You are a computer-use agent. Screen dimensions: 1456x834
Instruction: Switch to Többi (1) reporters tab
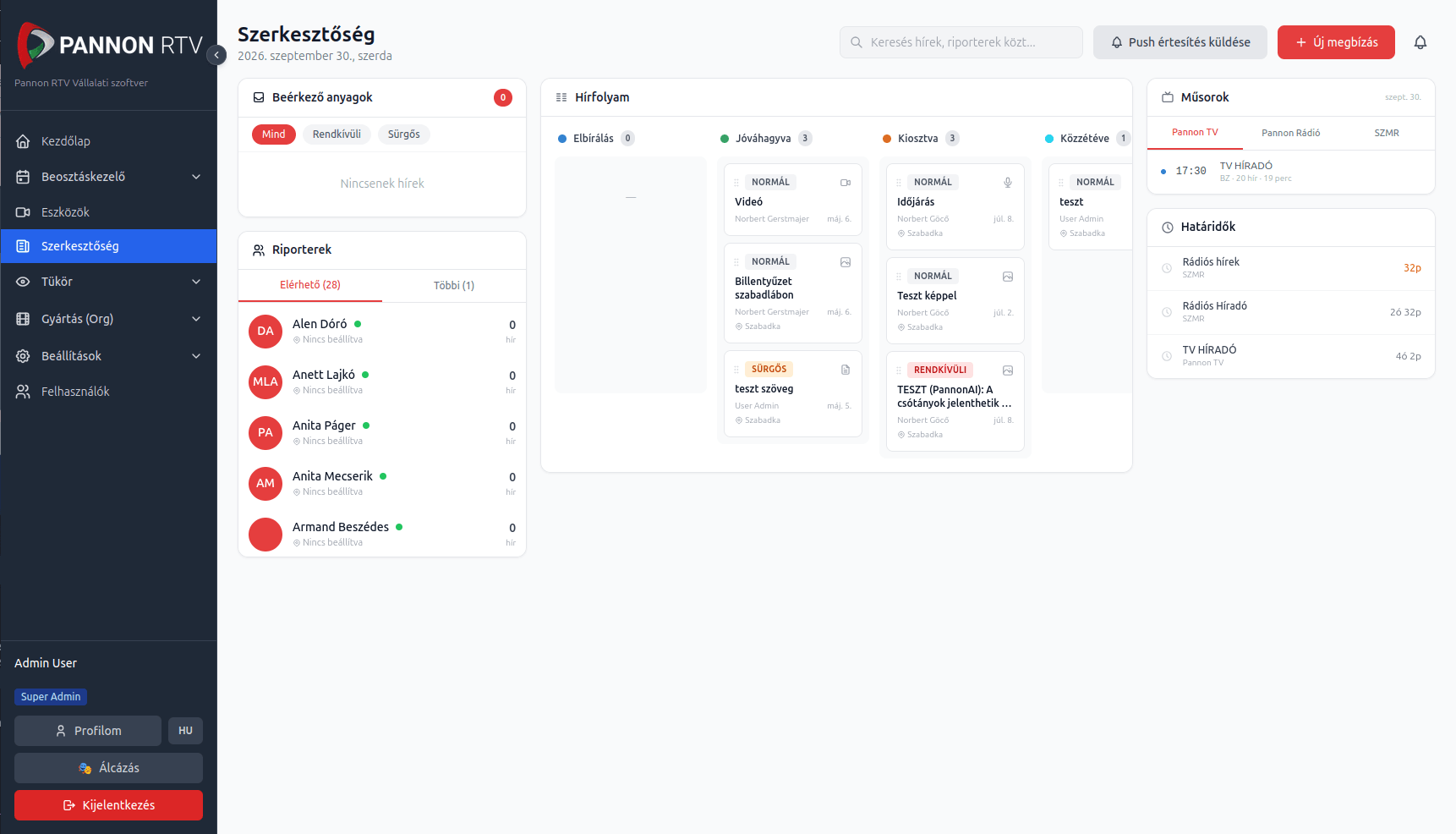tap(454, 285)
